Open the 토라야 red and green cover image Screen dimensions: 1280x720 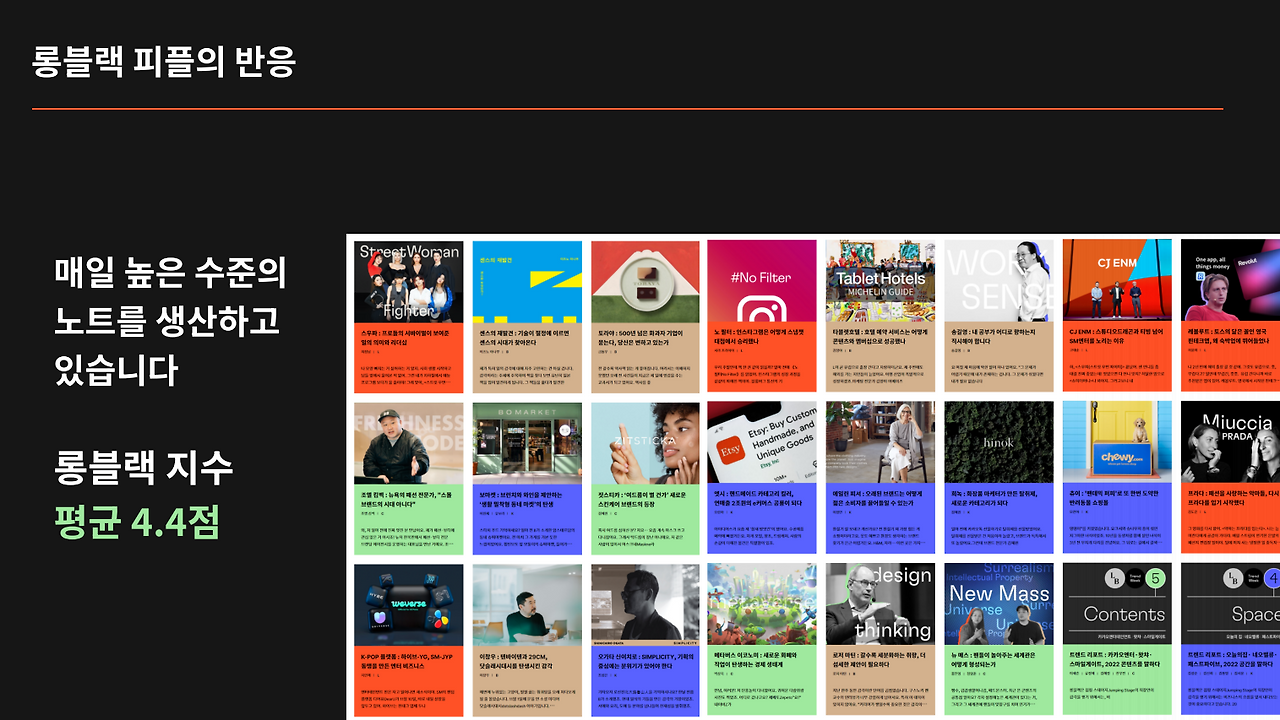645,281
